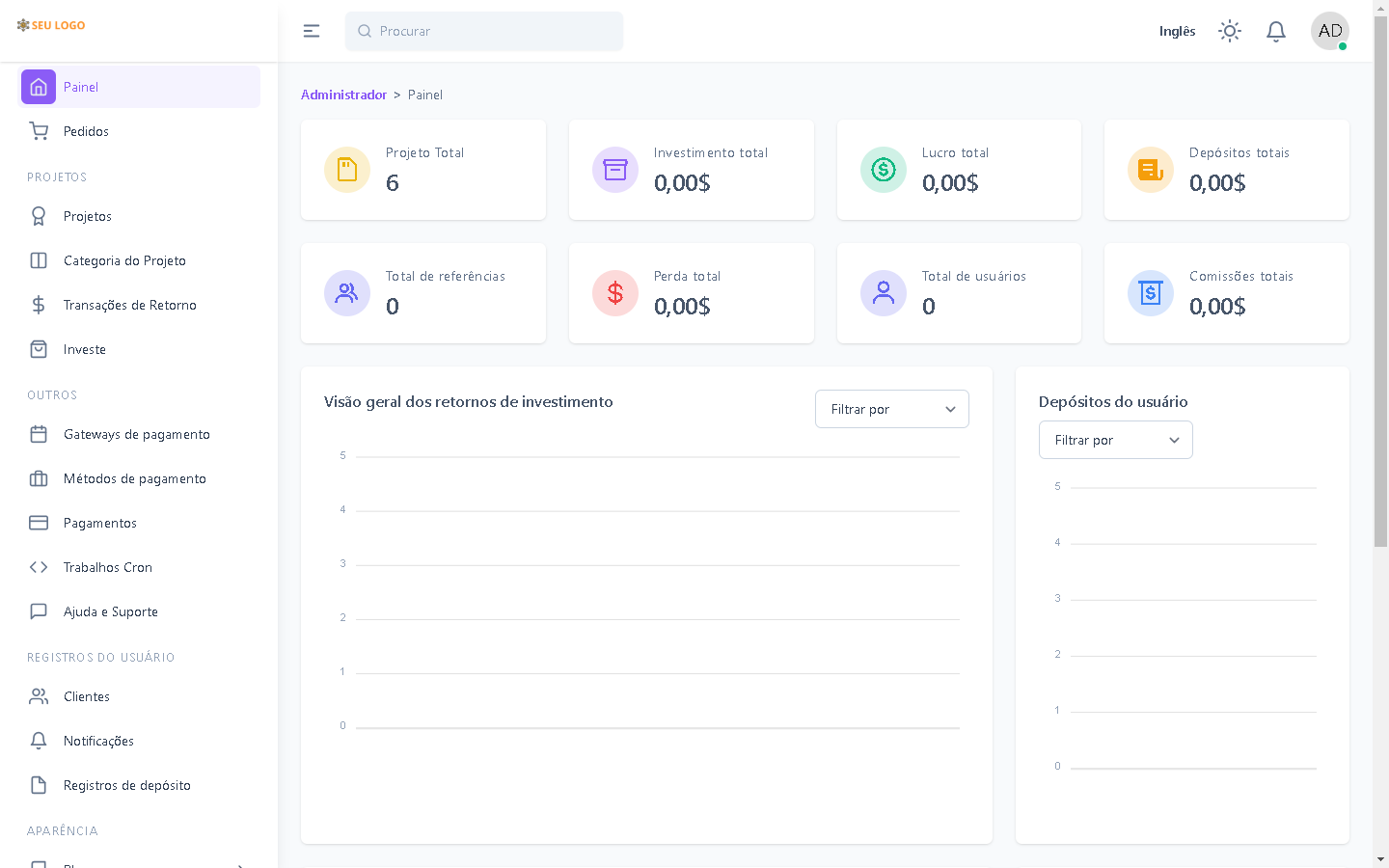Click the hamburger menu icon to collapse sidebar

[x=311, y=31]
